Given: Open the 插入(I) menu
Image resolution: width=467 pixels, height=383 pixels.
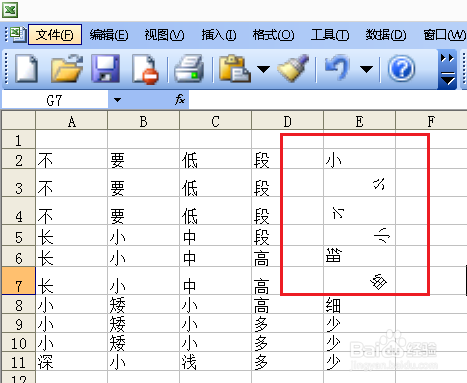Looking at the screenshot, I should click(219, 35).
